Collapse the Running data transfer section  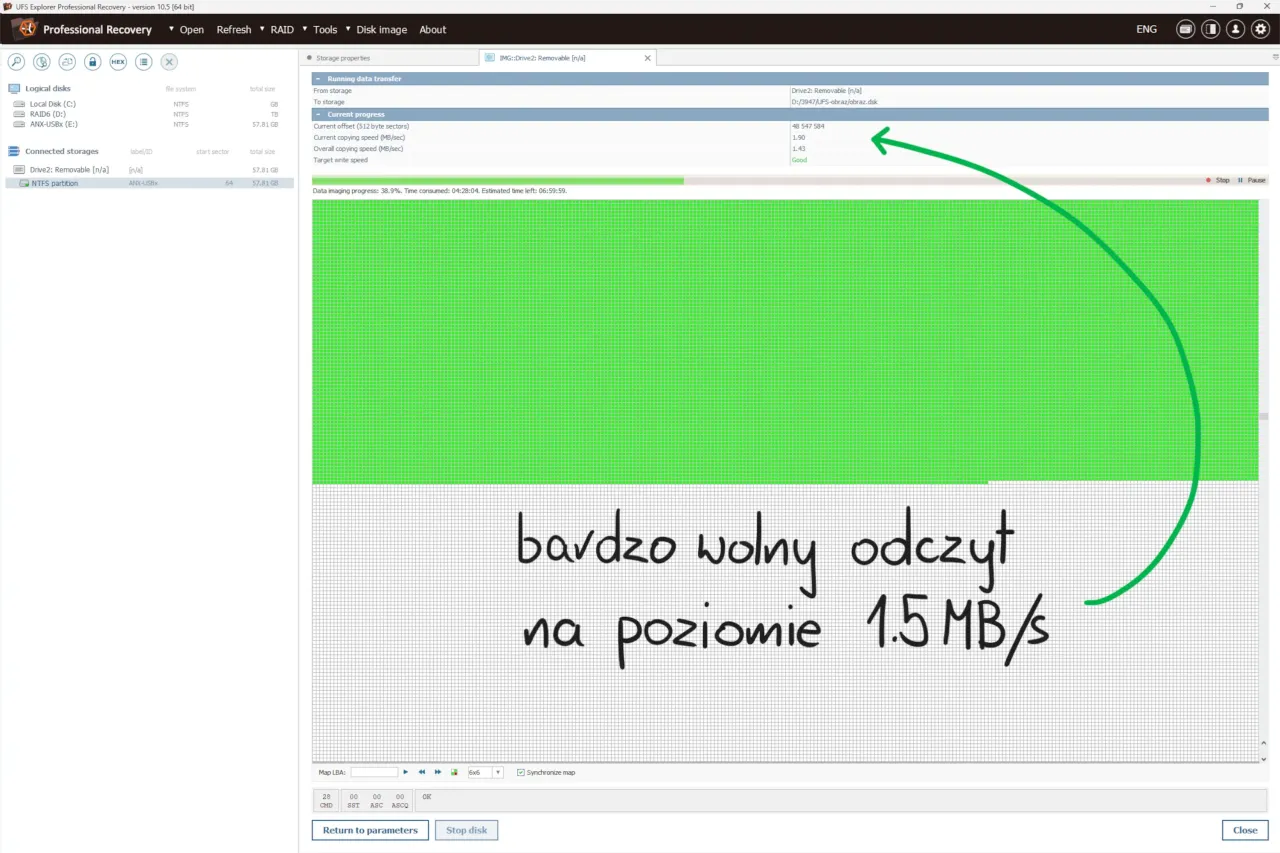[x=318, y=78]
